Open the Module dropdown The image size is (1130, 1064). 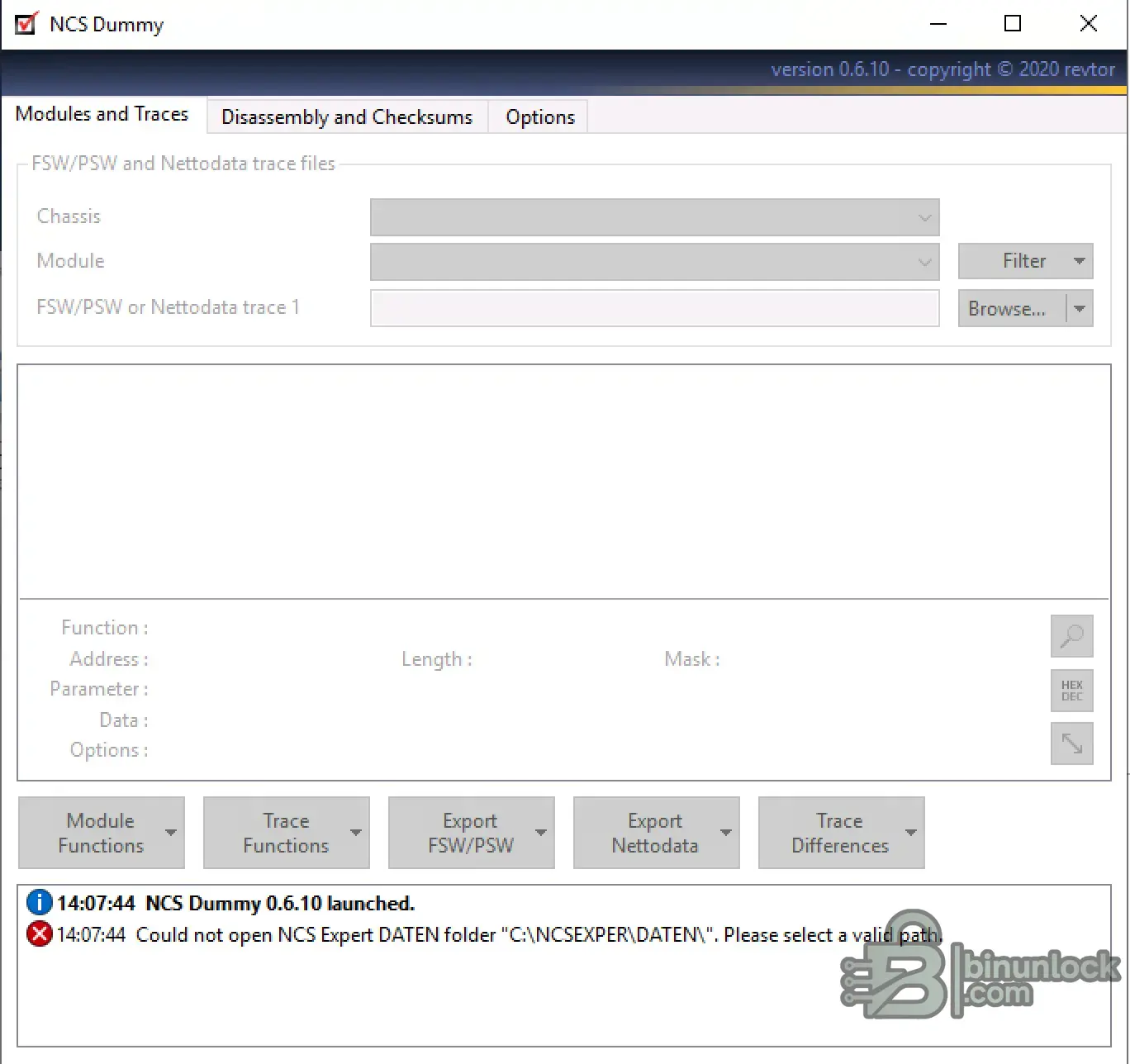click(x=654, y=262)
